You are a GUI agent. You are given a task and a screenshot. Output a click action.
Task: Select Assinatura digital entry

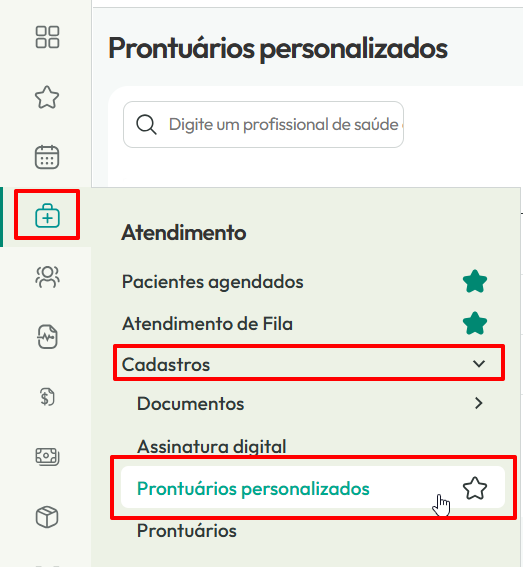pyautogui.click(x=212, y=446)
